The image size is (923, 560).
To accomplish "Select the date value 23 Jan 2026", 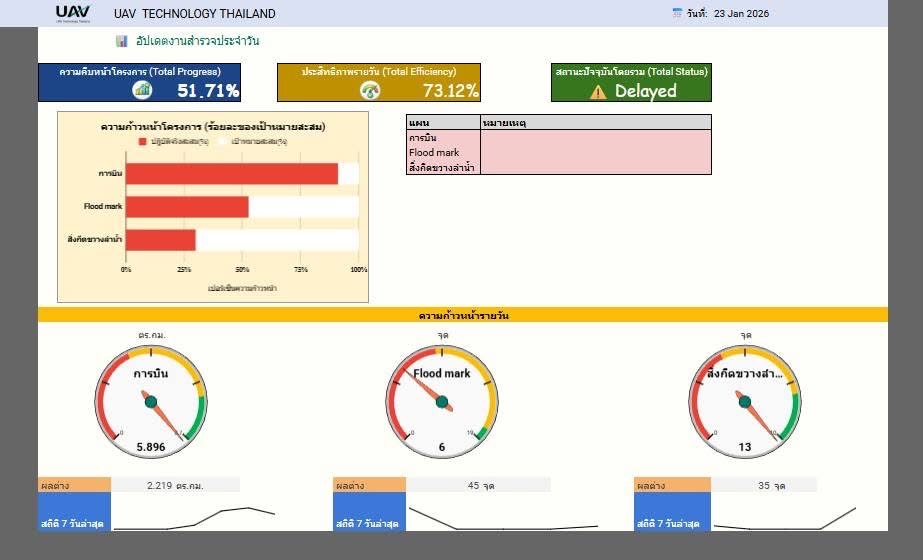I will coord(741,14).
